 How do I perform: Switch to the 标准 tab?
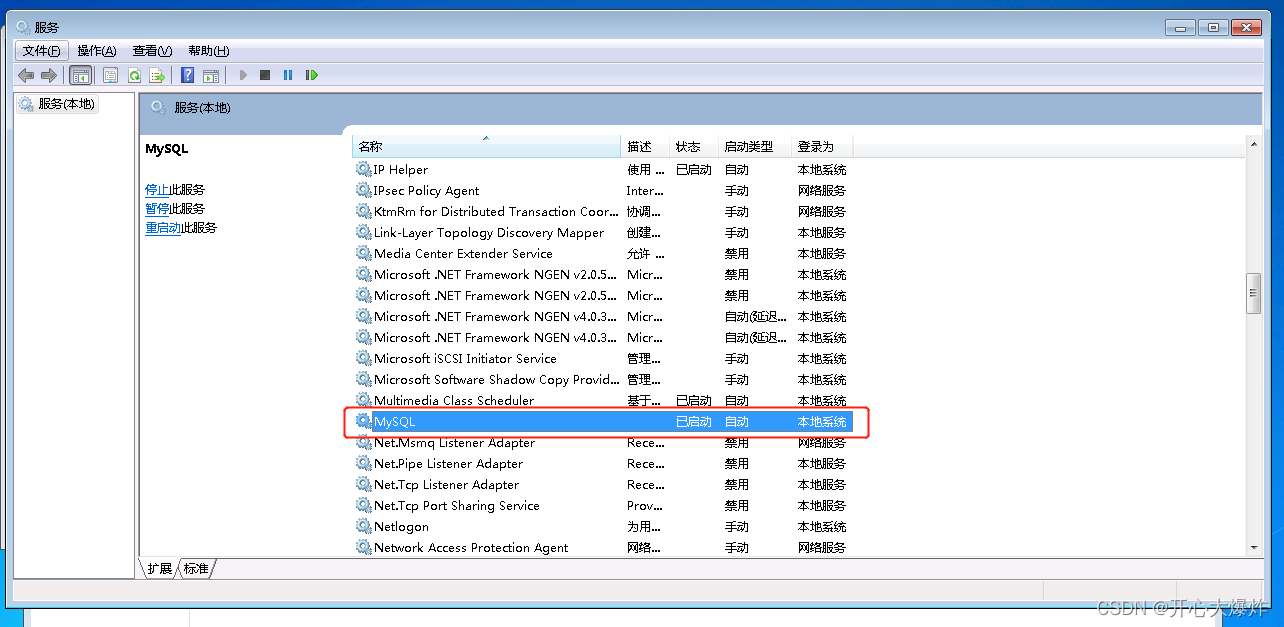pos(197,568)
